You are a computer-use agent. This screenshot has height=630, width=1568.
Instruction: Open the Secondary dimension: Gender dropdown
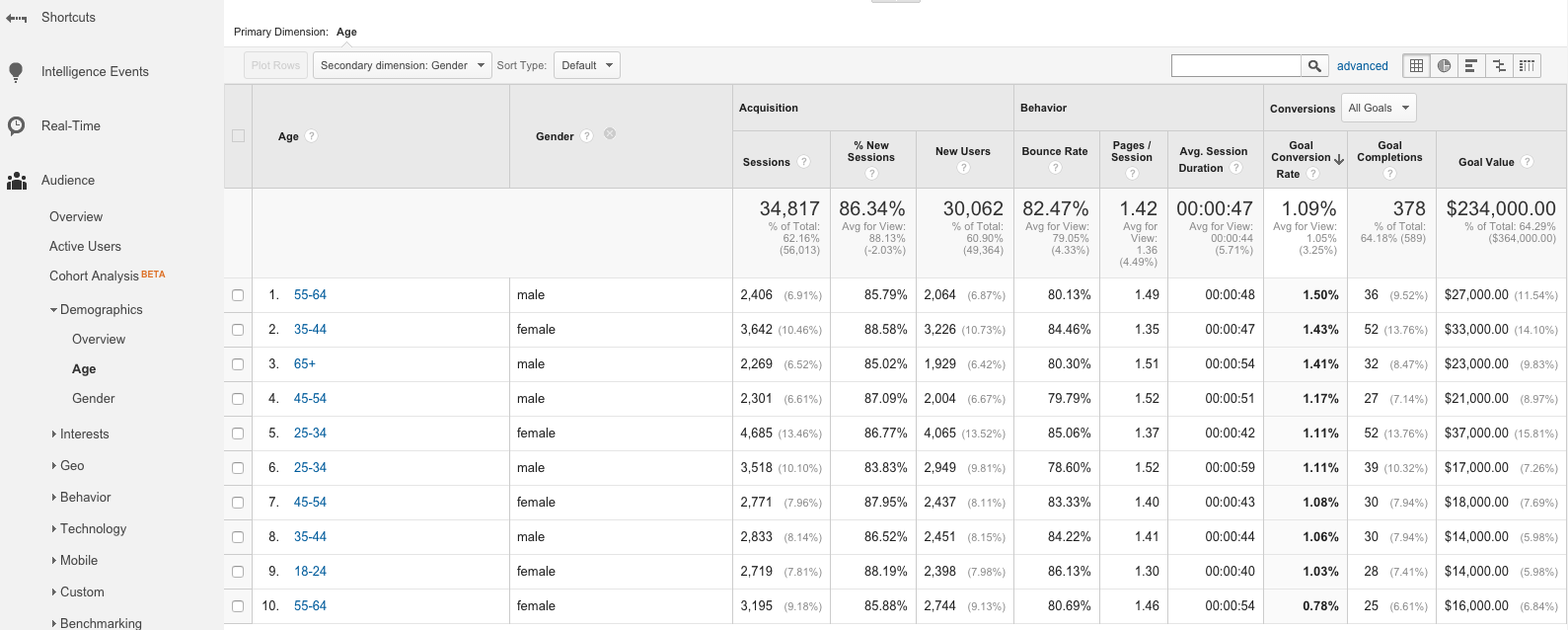(402, 66)
